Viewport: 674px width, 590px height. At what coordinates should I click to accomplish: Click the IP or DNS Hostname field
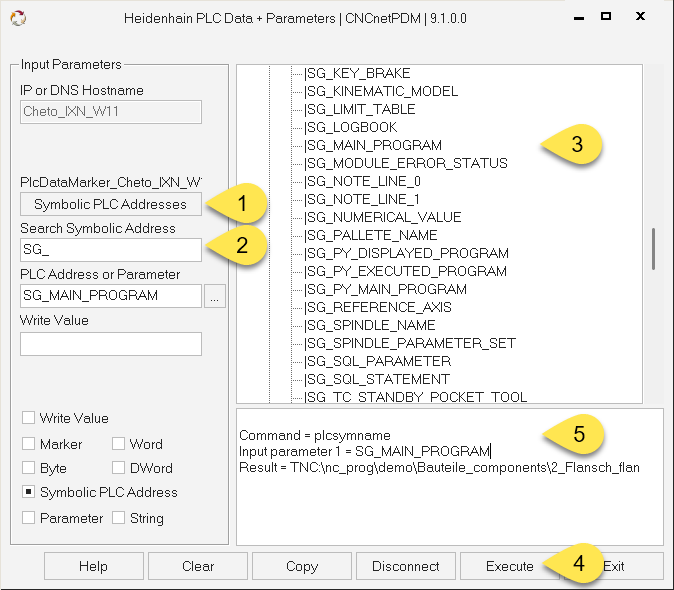(x=110, y=112)
